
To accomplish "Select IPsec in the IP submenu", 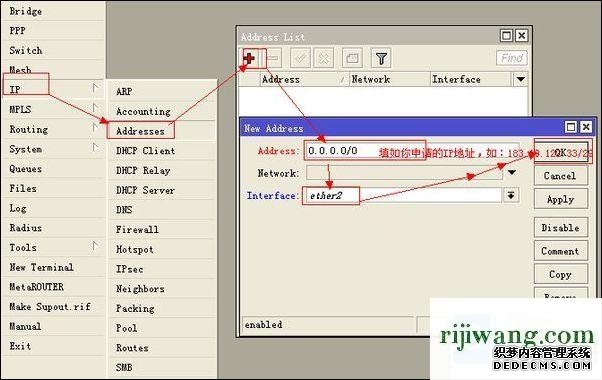I will coord(162,269).
